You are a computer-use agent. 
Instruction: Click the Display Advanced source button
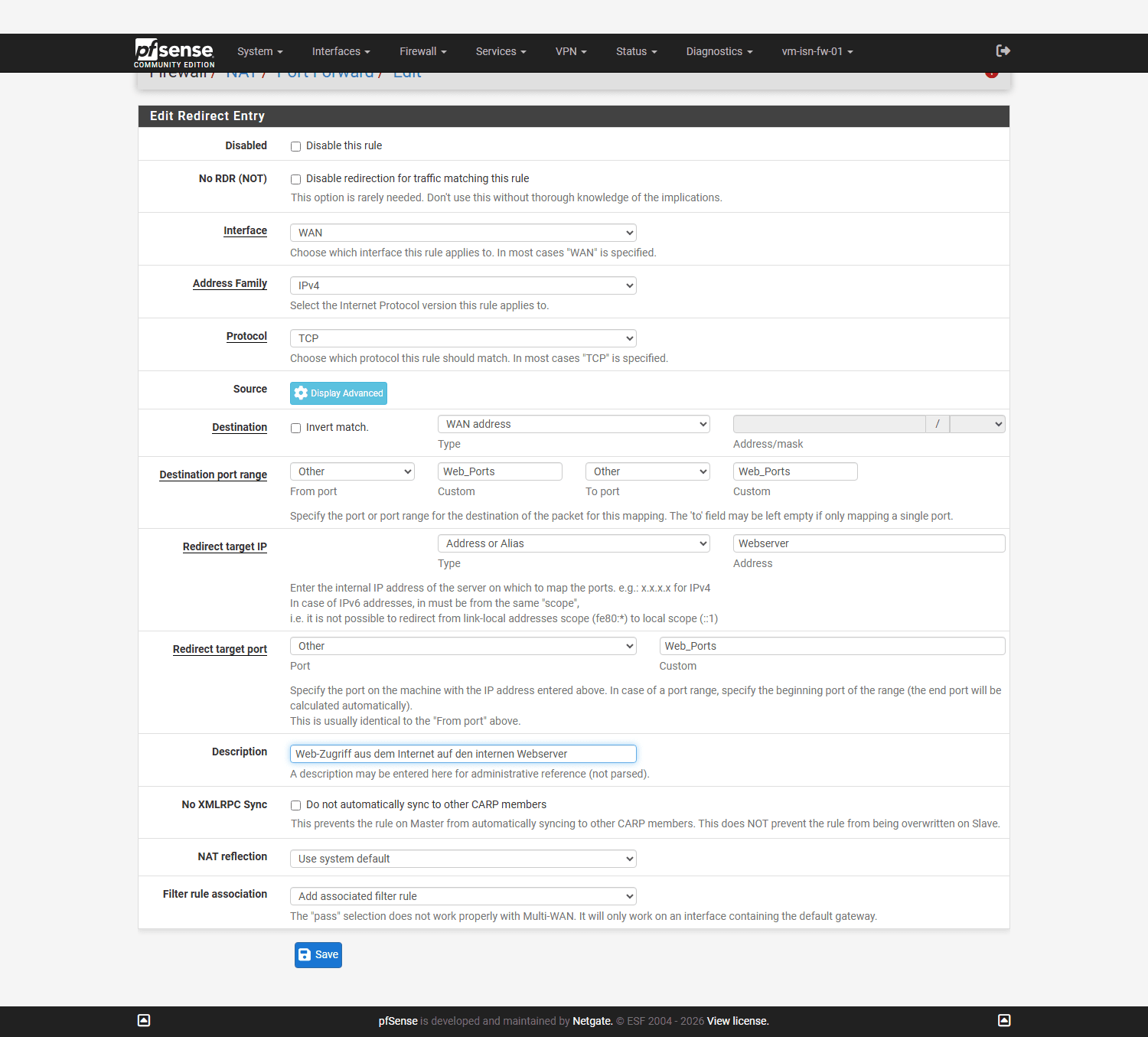click(x=338, y=393)
